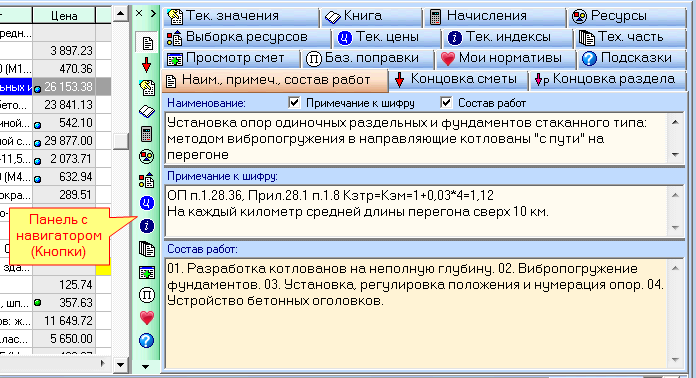Click the Тех. часть pages navigator icon
Viewport: 696px width, 378px height.
click(146, 249)
